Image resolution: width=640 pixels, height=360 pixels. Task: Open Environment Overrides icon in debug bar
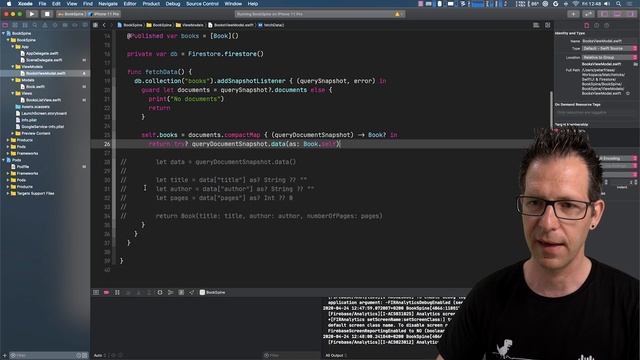pyautogui.click(x=181, y=292)
